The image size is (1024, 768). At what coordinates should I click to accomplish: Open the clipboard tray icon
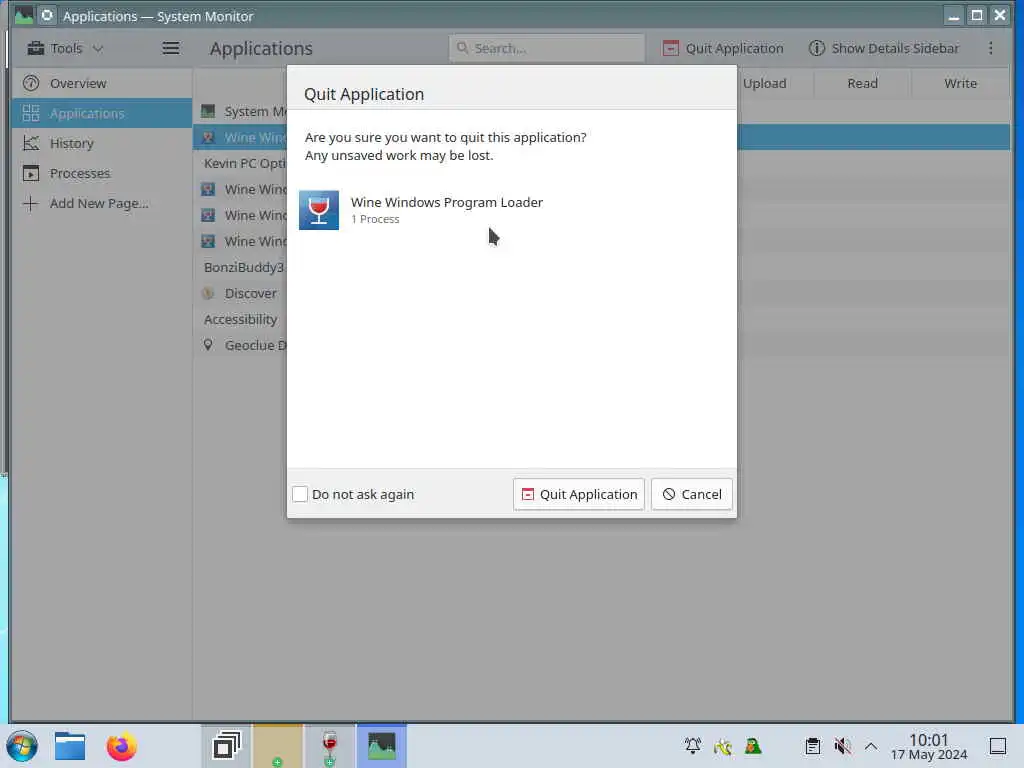click(812, 746)
